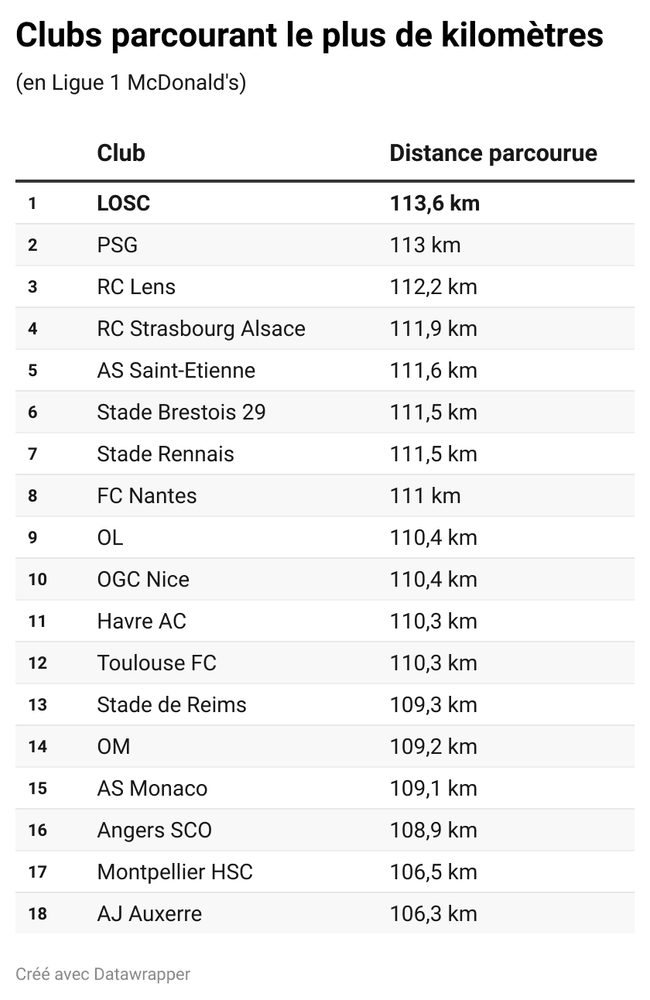Click the Club column header
650x1000 pixels.
click(x=121, y=153)
